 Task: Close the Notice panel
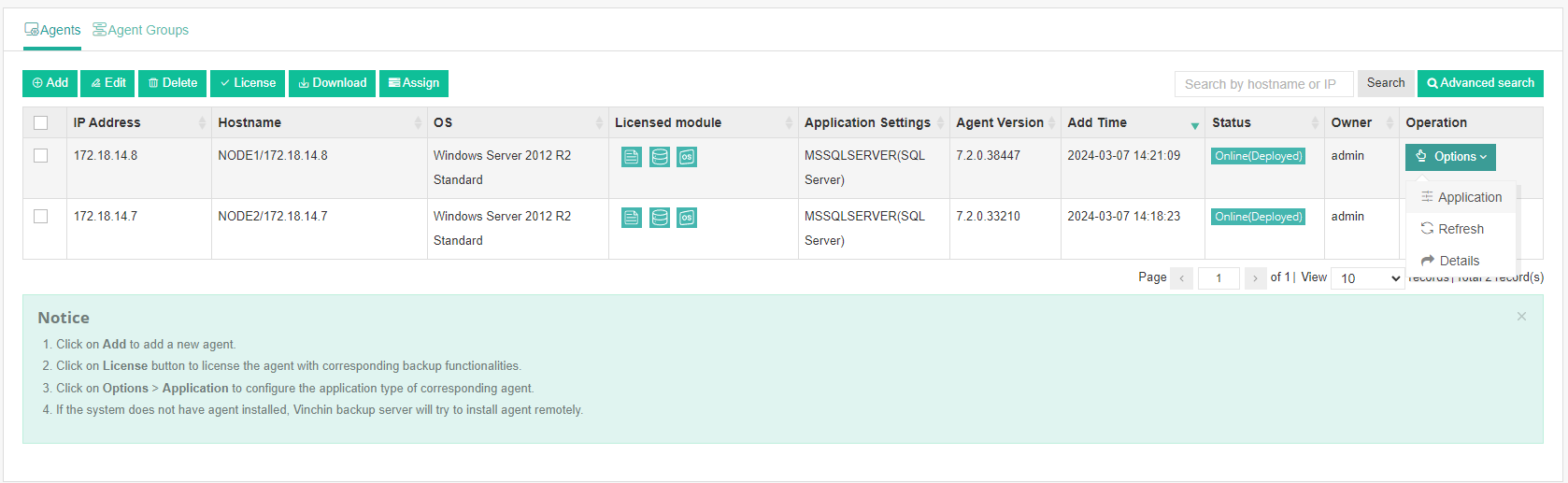[1521, 317]
